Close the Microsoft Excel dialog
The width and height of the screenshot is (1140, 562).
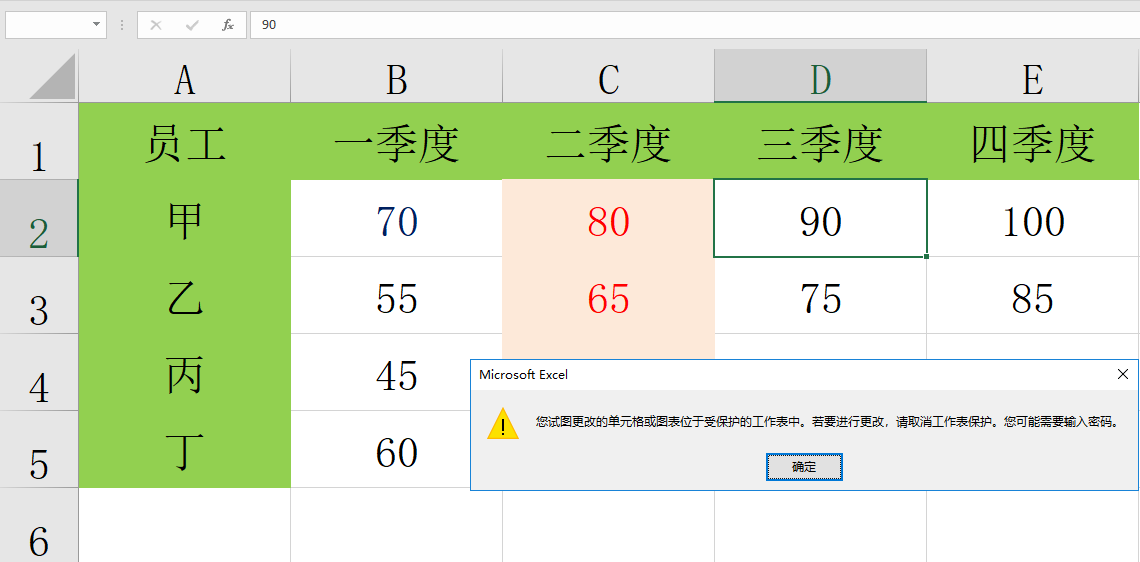coord(1122,374)
